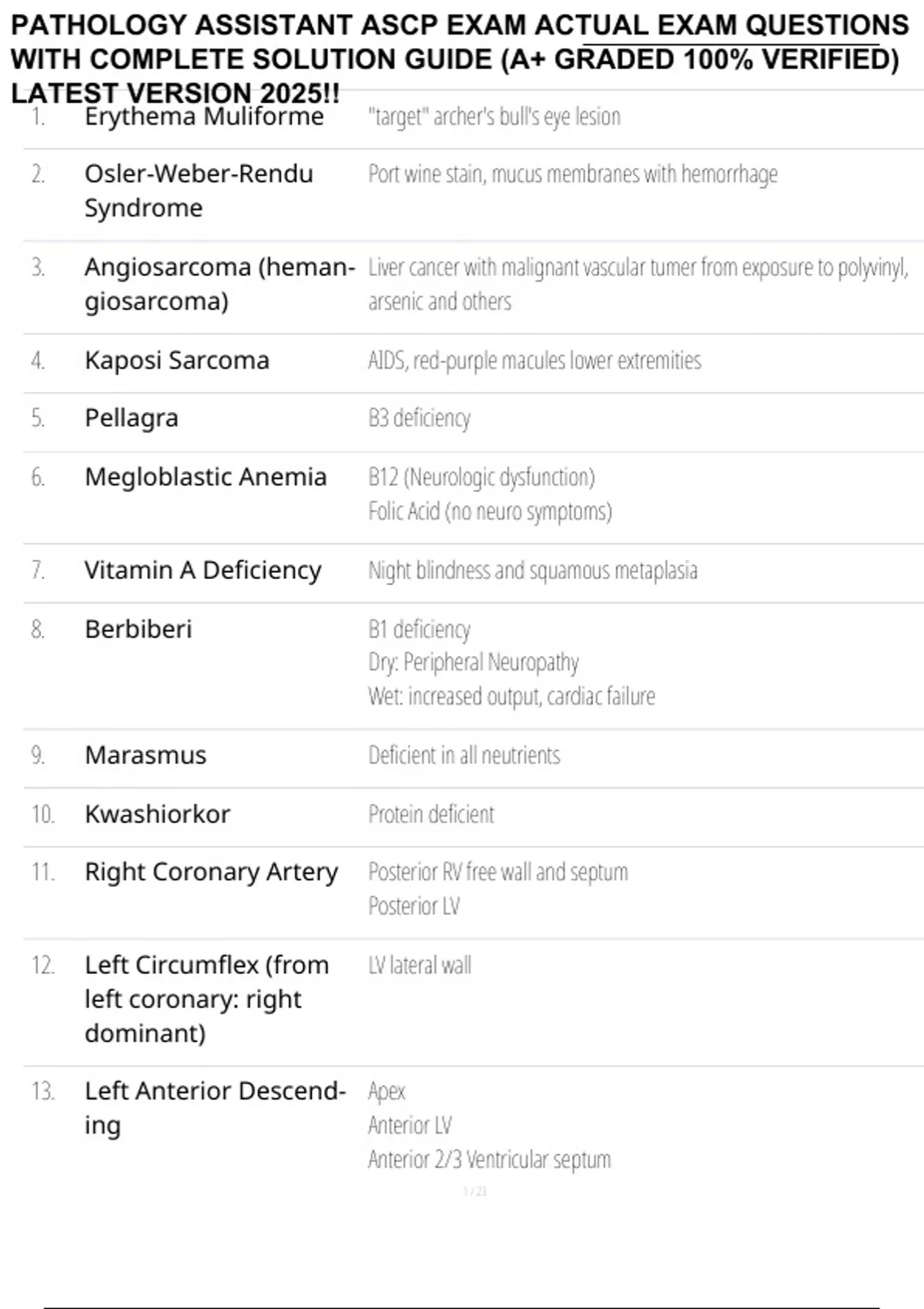
Task: Select the Osler-Weber-Rendu Syndrome entry
Action: [x=199, y=191]
